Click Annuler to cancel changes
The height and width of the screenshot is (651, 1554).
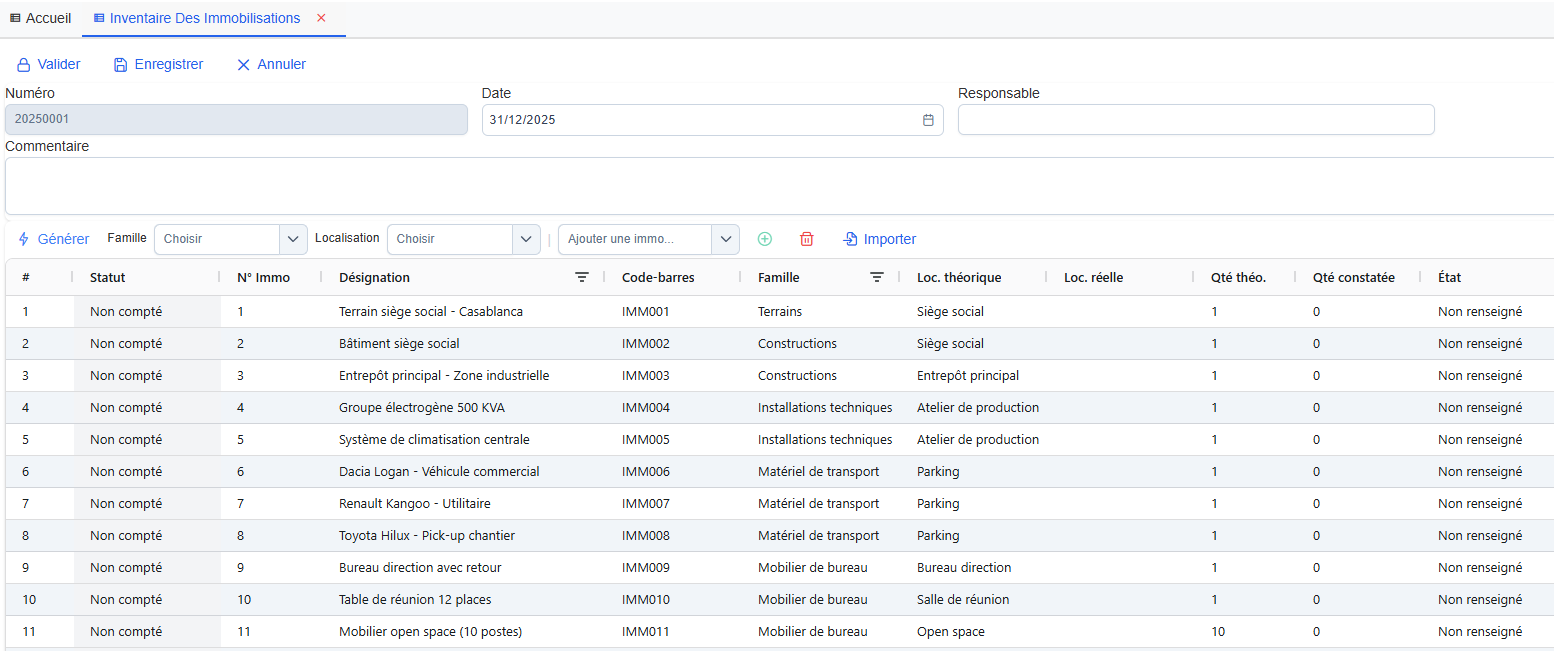271,64
